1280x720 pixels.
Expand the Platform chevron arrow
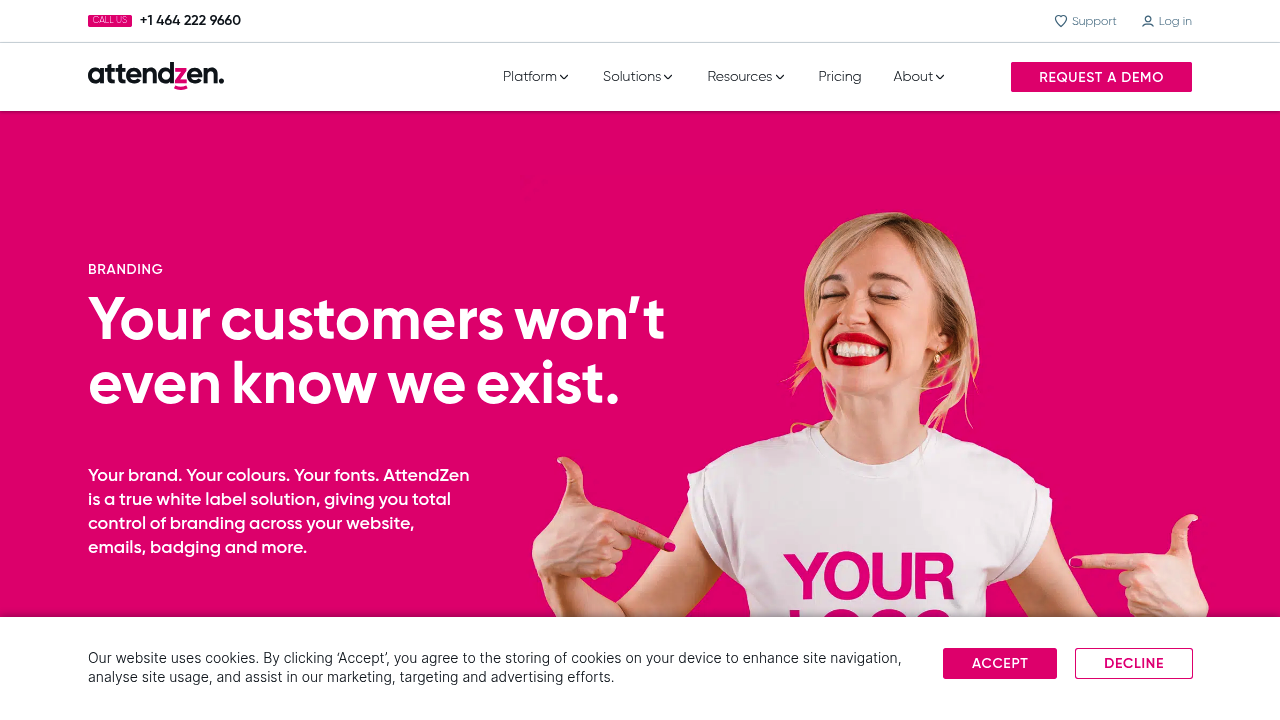564,77
